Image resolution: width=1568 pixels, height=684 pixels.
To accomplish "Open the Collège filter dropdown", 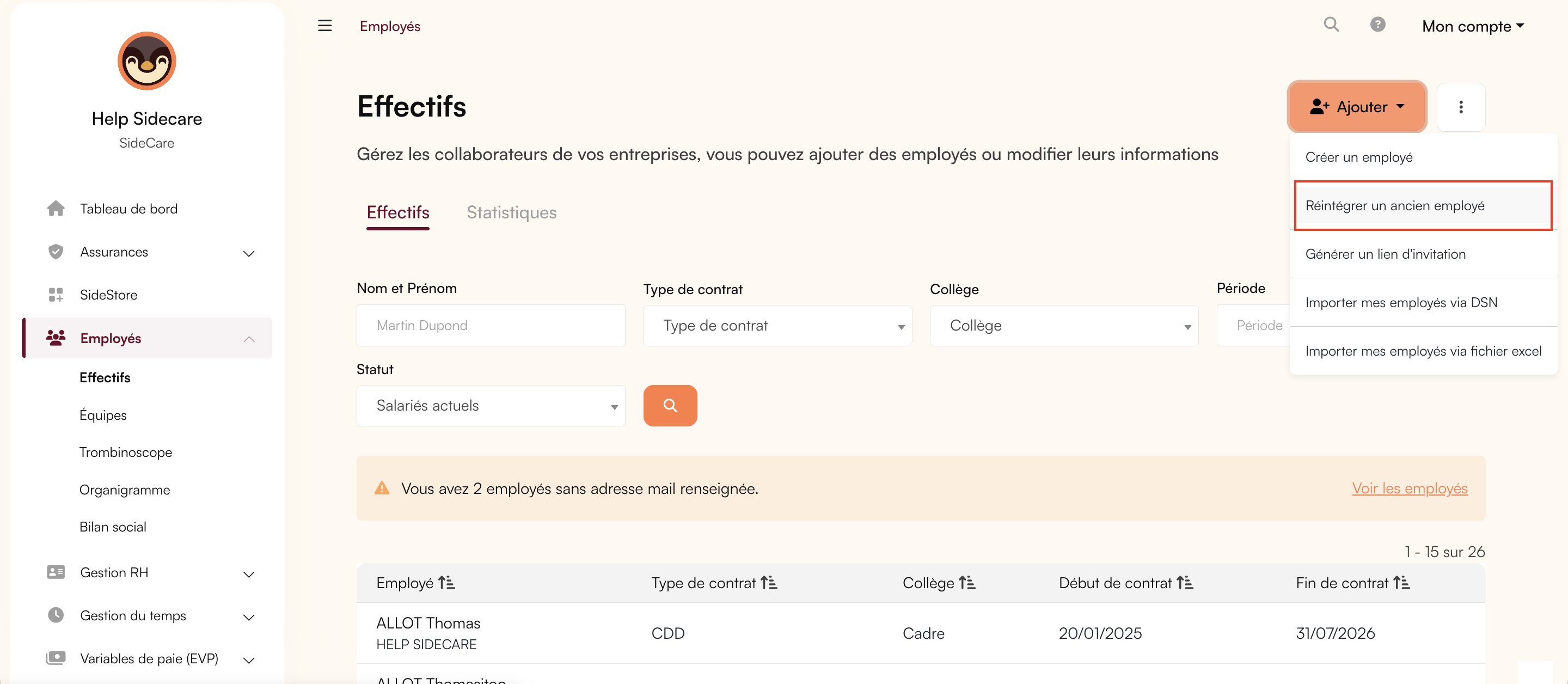I will pos(1063,326).
